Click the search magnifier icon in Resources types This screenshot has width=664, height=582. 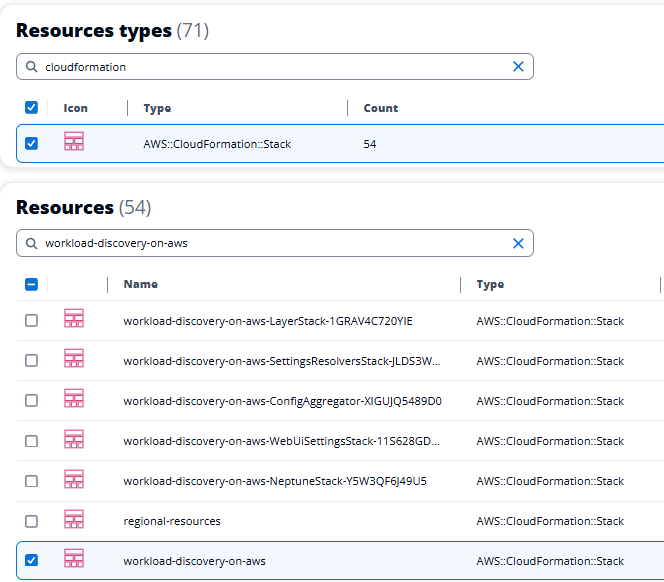click(x=31, y=67)
